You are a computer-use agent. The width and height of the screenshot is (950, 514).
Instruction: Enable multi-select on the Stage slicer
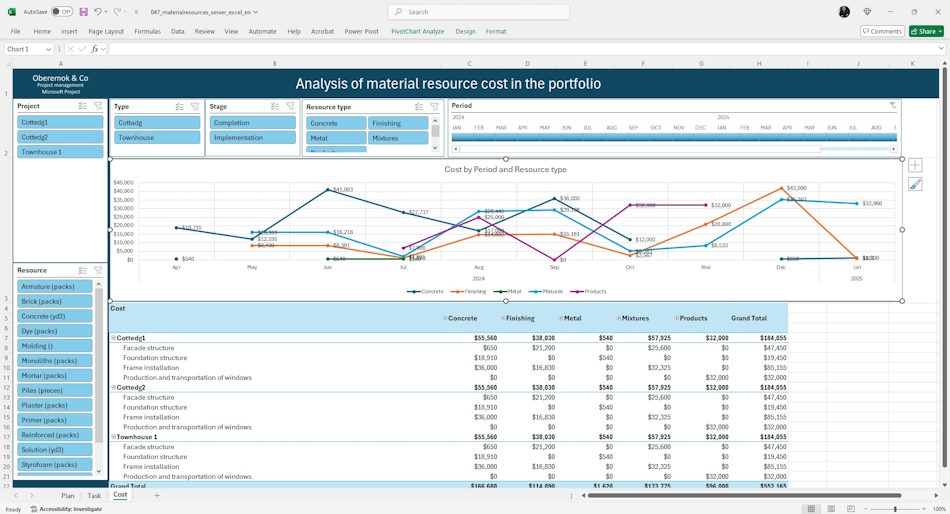point(274,107)
